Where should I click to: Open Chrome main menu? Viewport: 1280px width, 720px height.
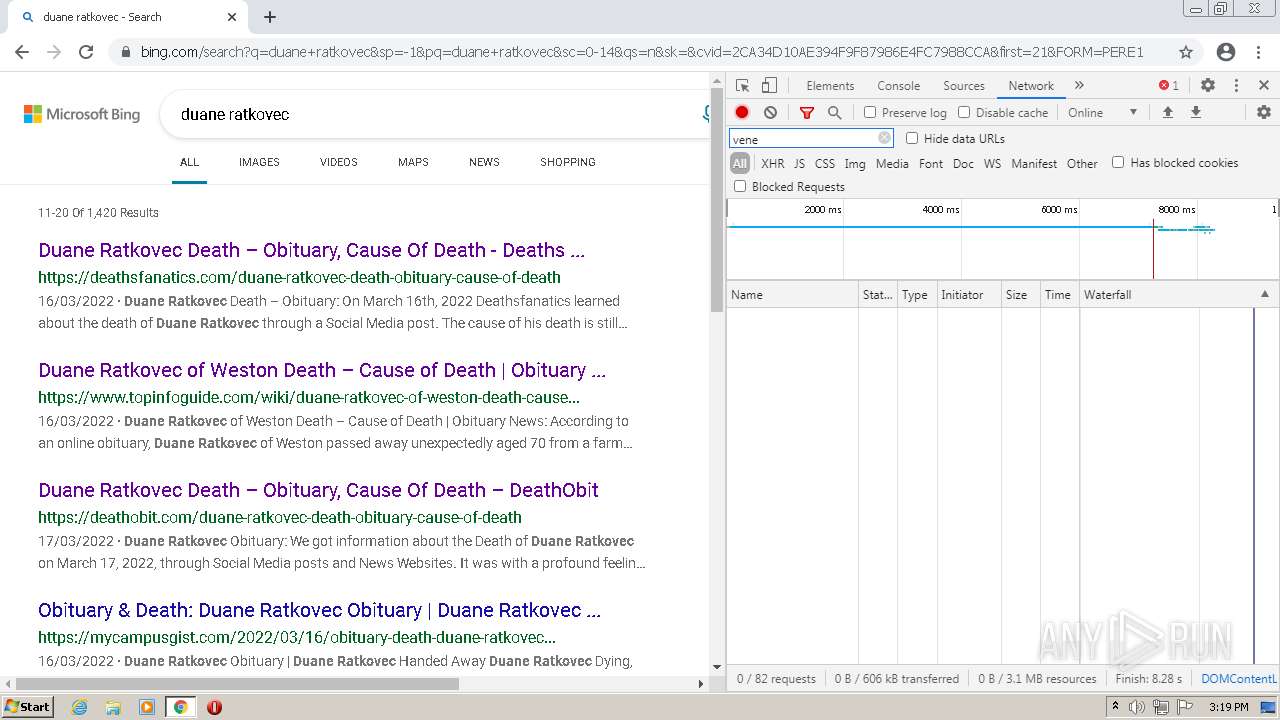(x=1258, y=52)
